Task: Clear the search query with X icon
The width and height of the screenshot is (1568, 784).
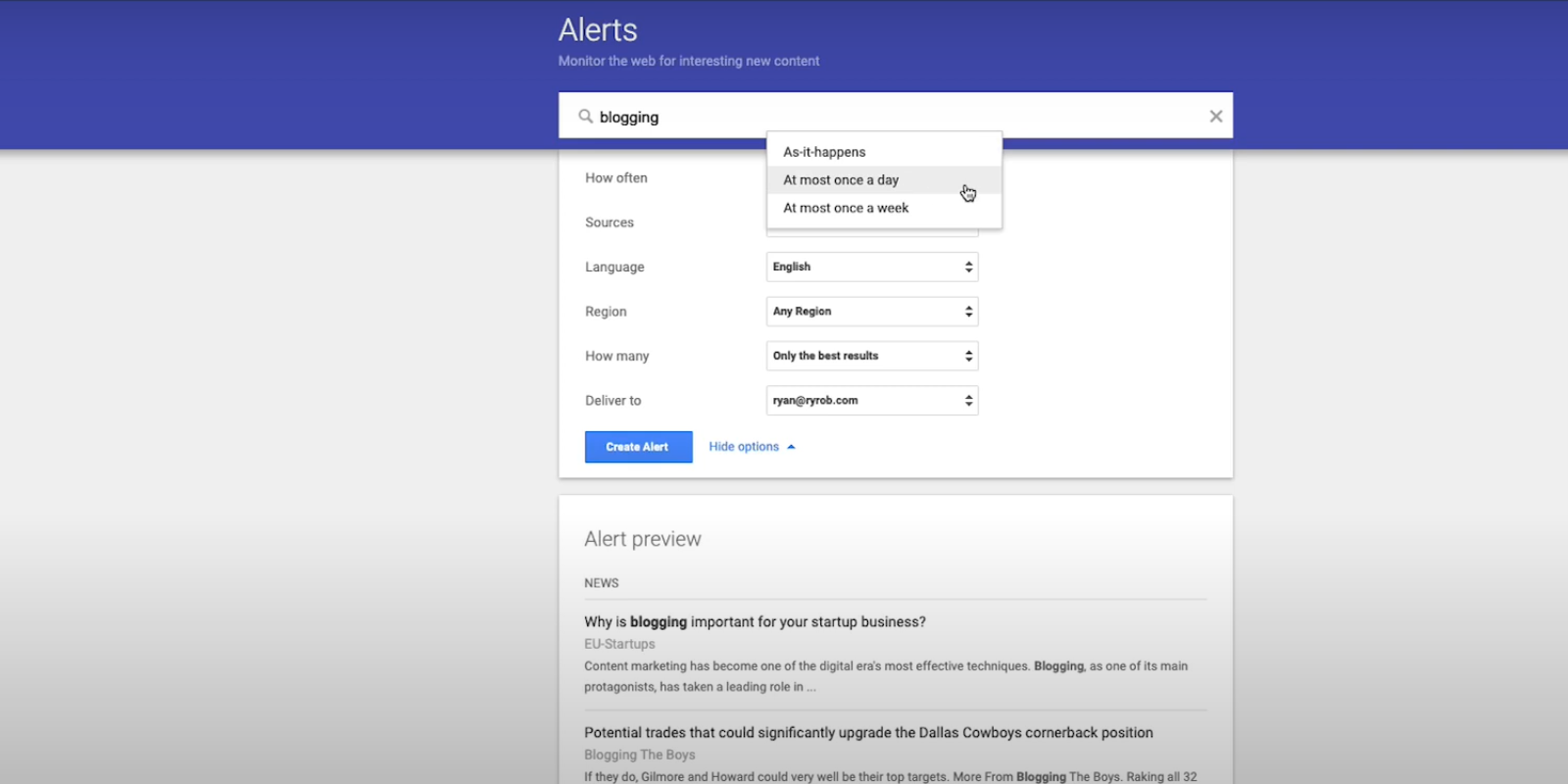Action: [1215, 117]
